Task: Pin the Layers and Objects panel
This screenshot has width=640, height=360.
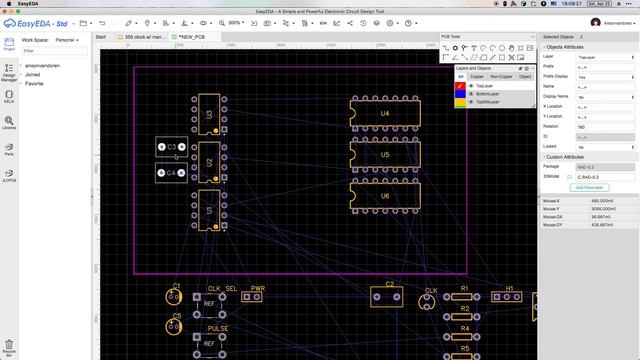Action: pyautogui.click(x=520, y=68)
